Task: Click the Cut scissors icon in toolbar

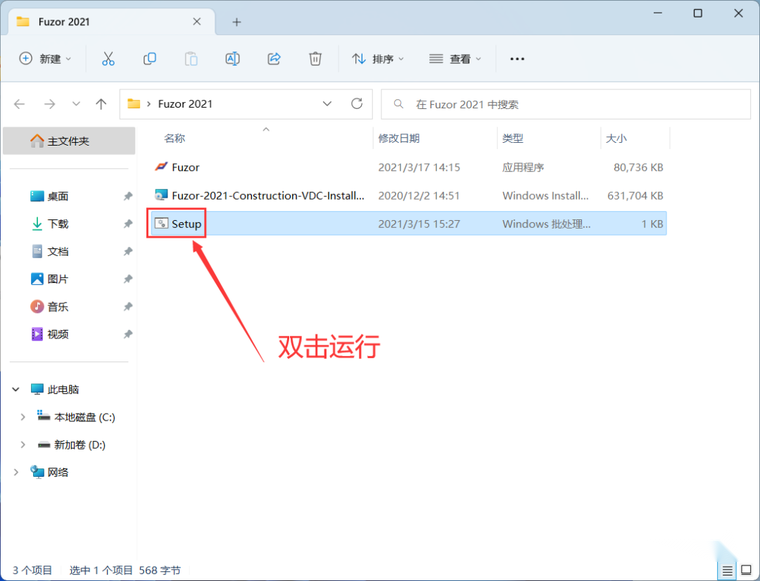Action: [108, 59]
